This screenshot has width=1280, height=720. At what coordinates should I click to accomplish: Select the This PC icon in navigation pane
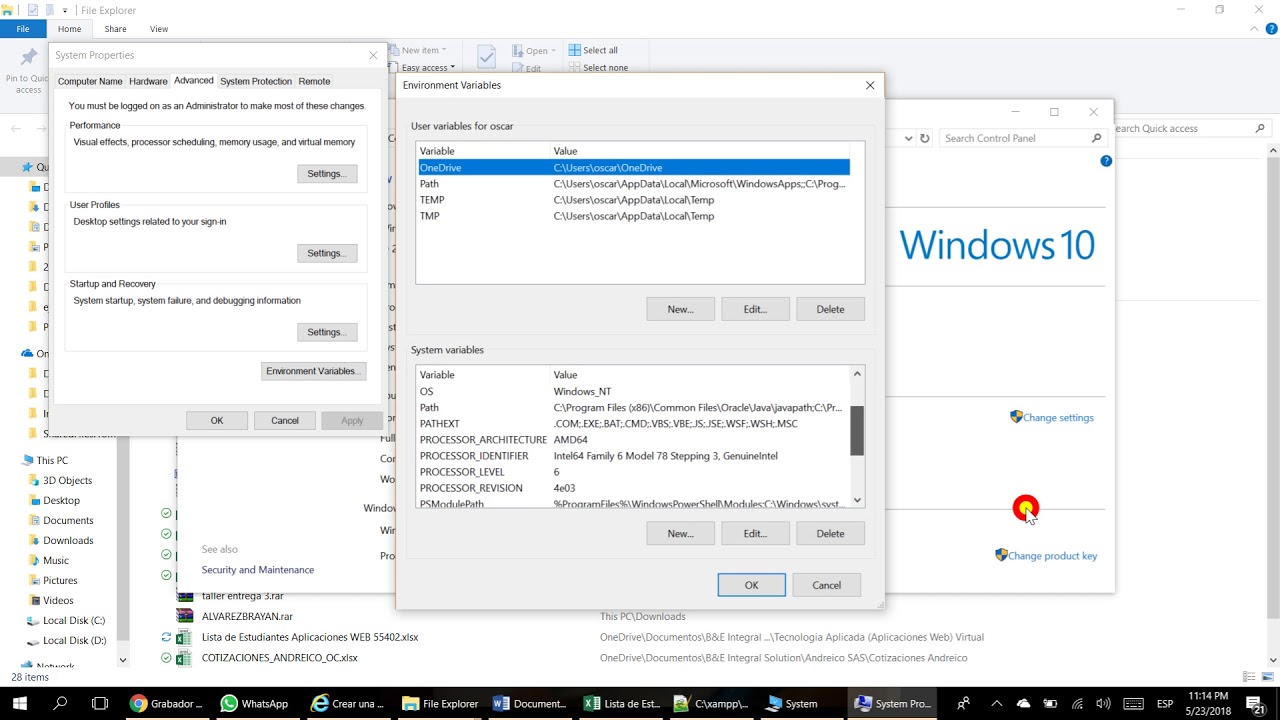(27, 461)
